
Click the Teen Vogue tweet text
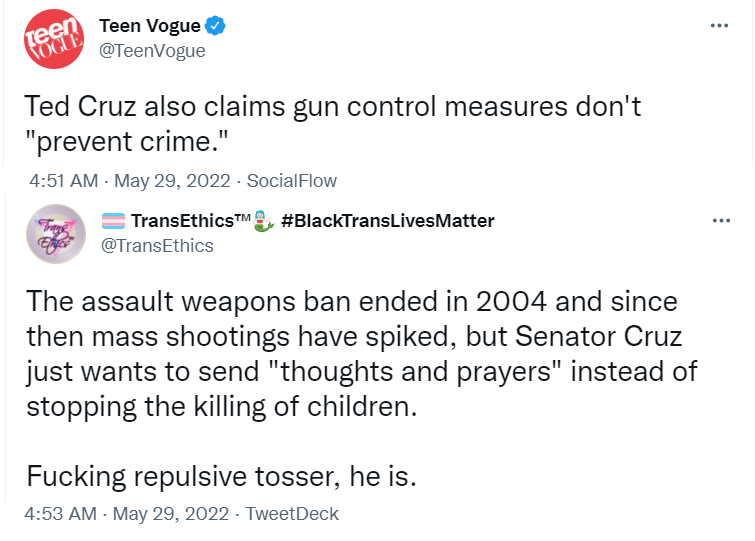(333, 124)
